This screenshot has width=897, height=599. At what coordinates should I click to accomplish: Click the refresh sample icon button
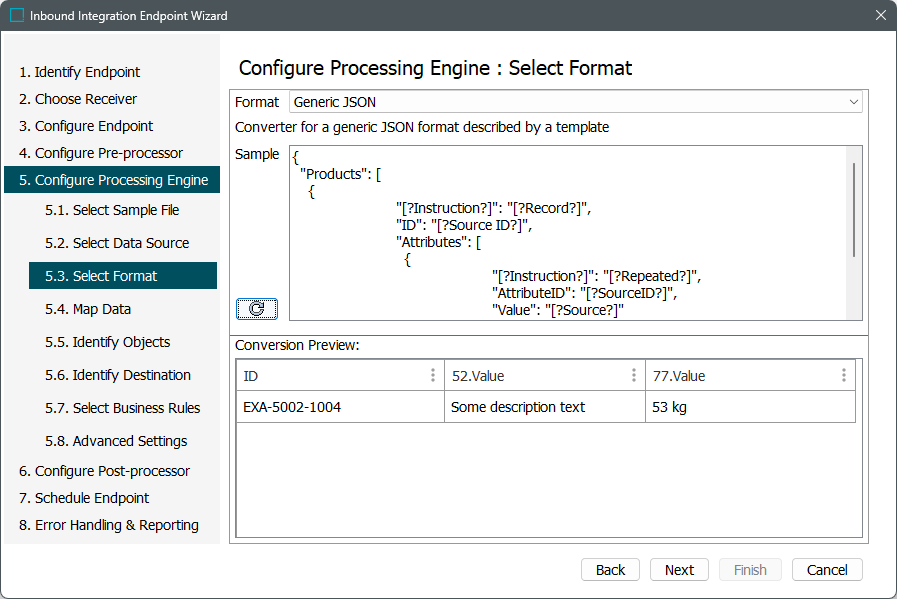257,309
